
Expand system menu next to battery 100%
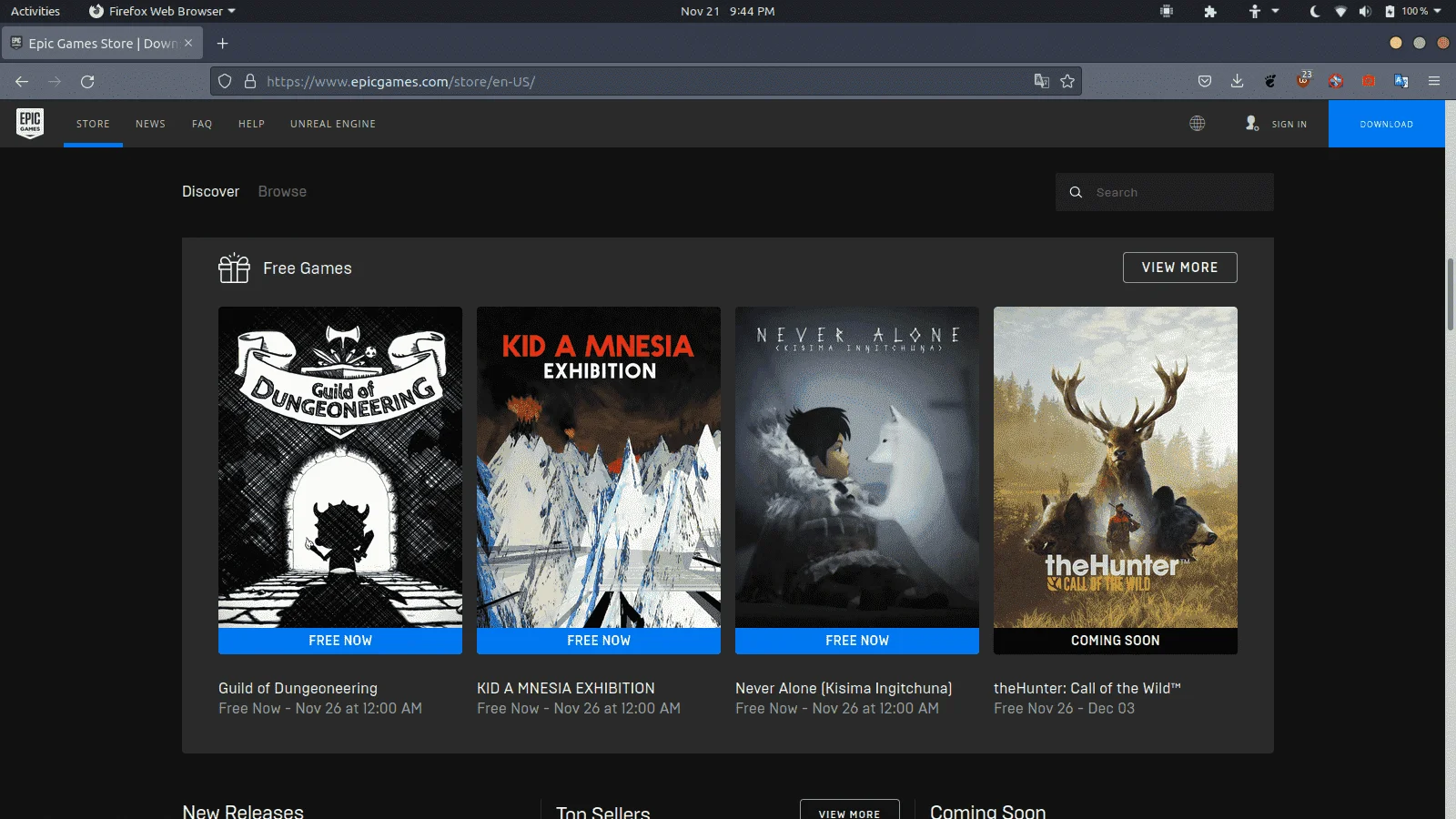(x=1438, y=11)
